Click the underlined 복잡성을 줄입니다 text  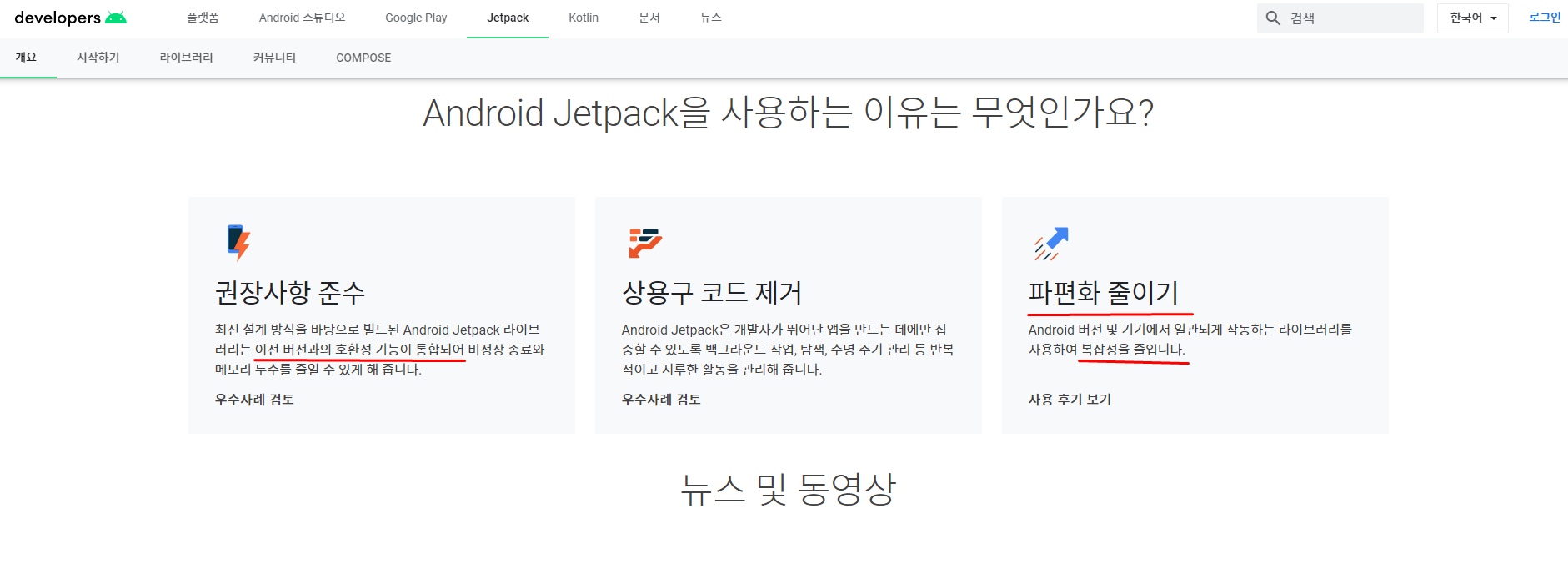pos(1132,350)
